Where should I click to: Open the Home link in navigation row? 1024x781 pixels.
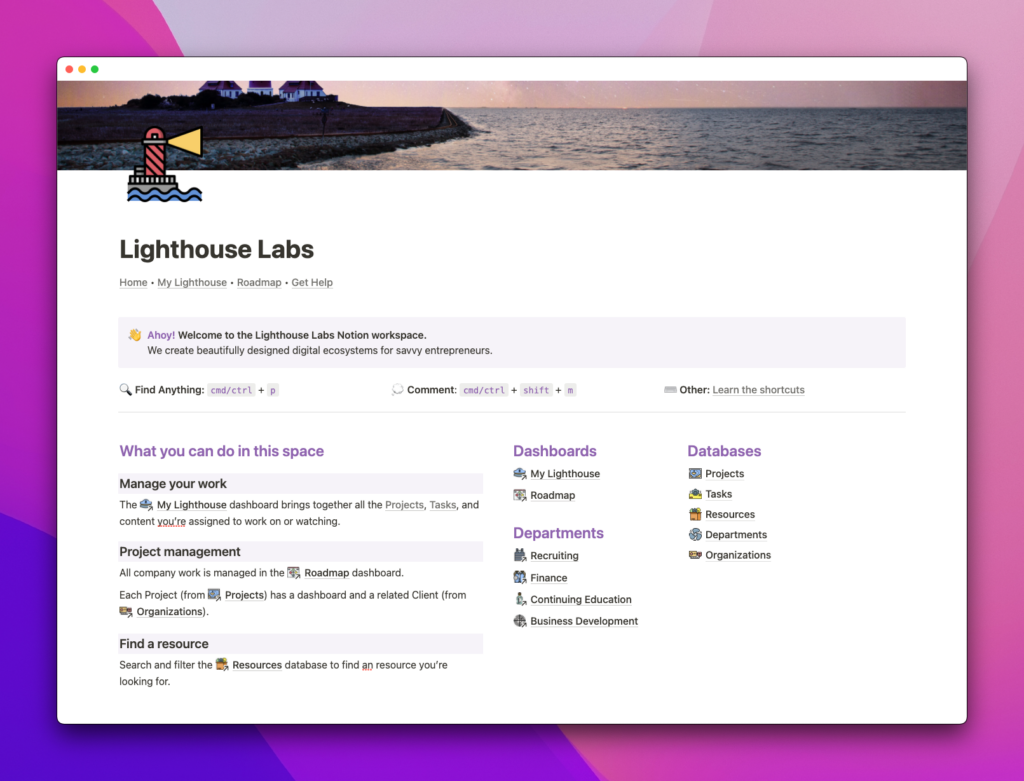click(133, 282)
